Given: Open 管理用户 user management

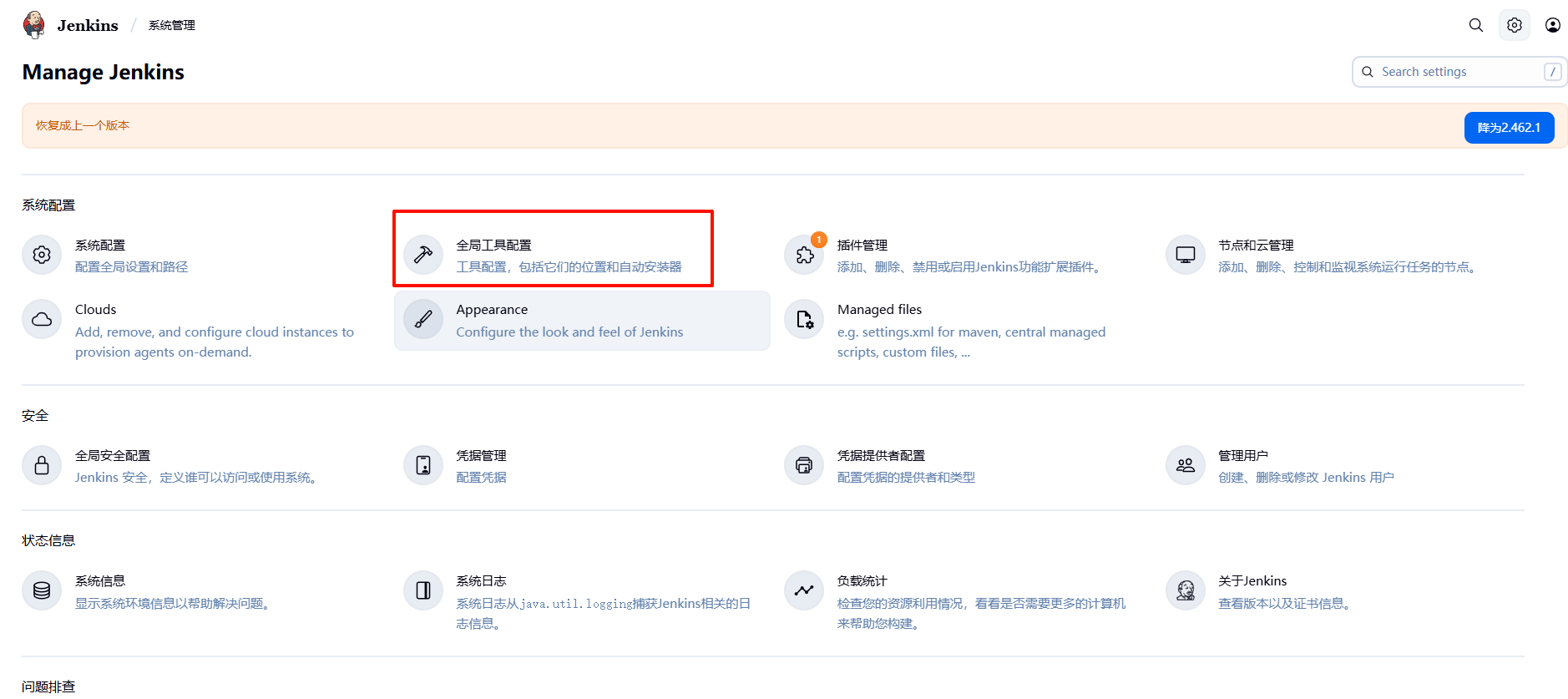Looking at the screenshot, I should coord(1243,455).
